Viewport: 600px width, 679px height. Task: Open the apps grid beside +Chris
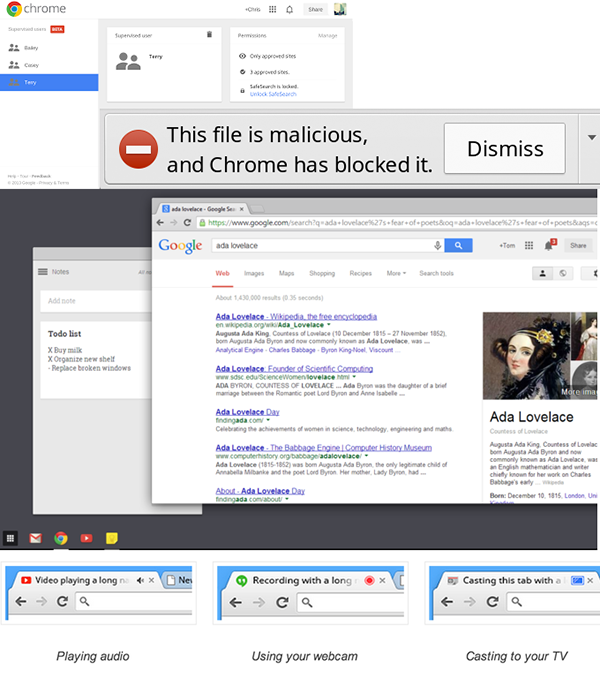point(272,9)
